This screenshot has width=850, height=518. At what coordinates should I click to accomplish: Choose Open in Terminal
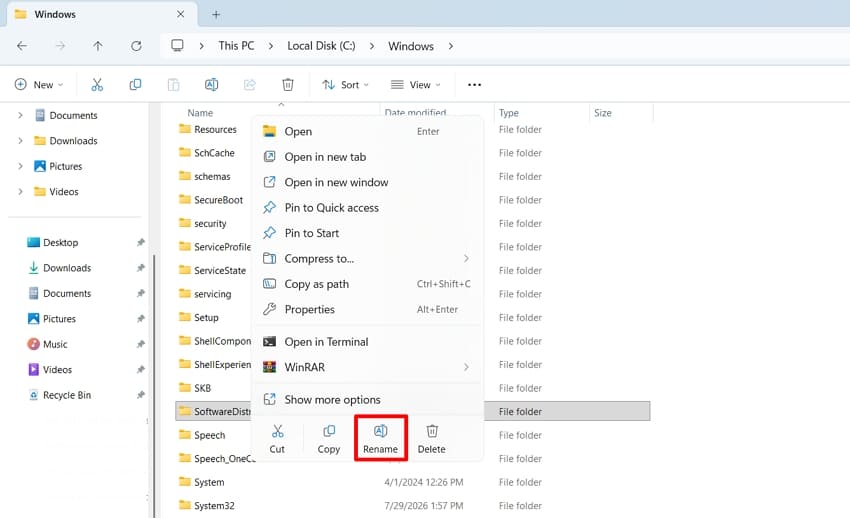click(x=368, y=342)
